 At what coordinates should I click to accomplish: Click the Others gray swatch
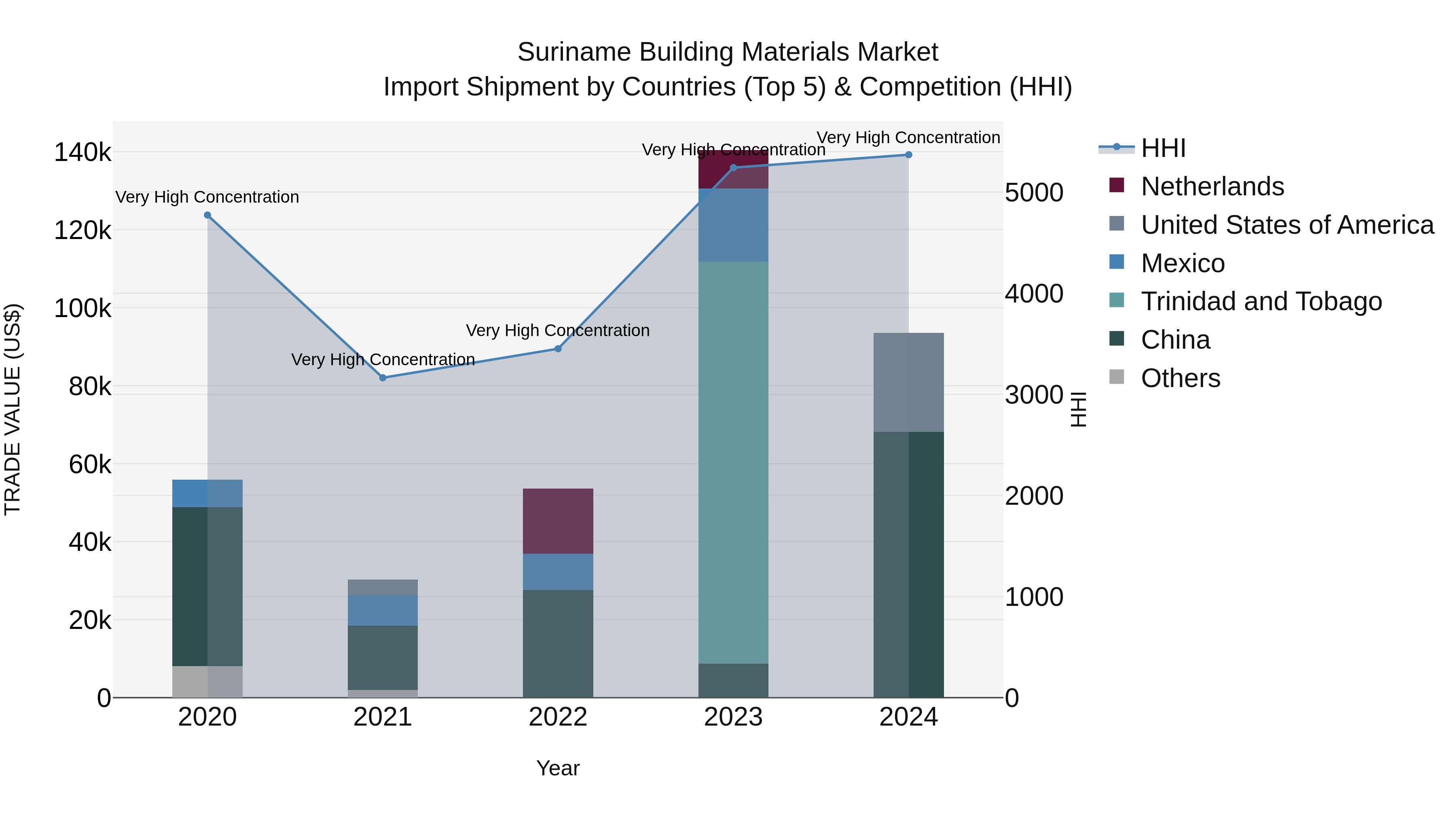pyautogui.click(x=1116, y=377)
